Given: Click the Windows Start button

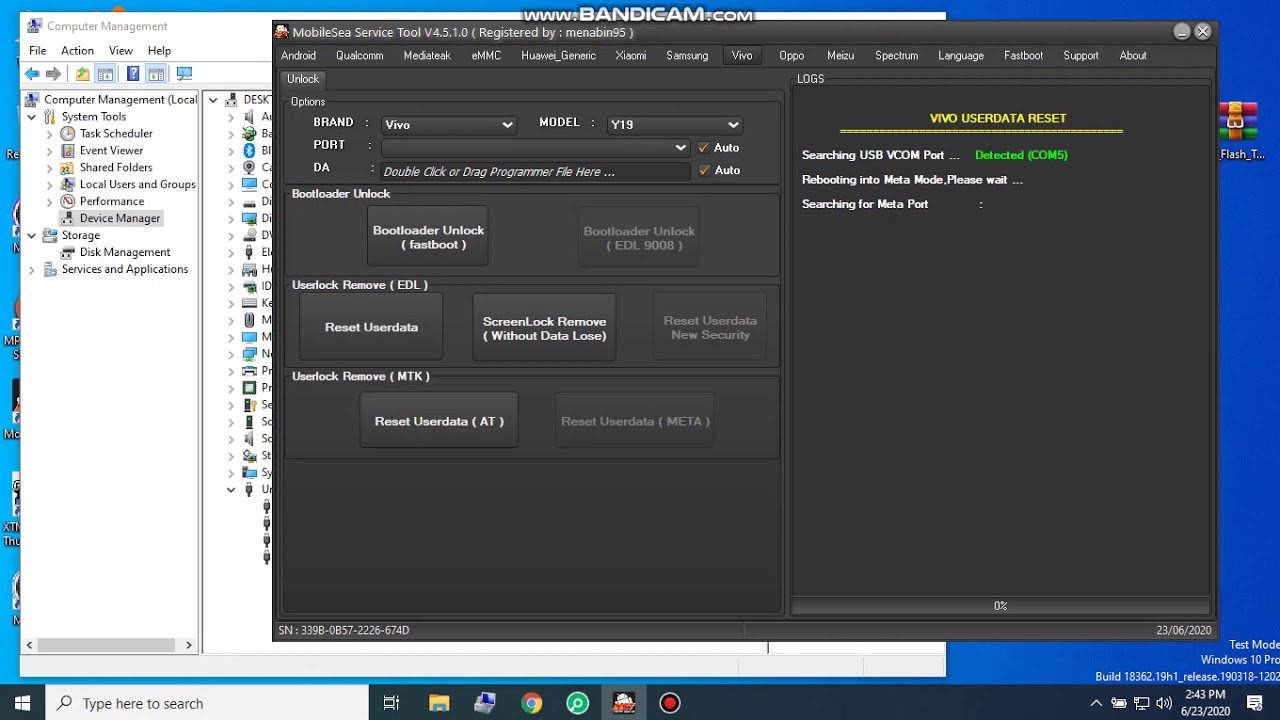Looking at the screenshot, I should pyautogui.click(x=23, y=703).
